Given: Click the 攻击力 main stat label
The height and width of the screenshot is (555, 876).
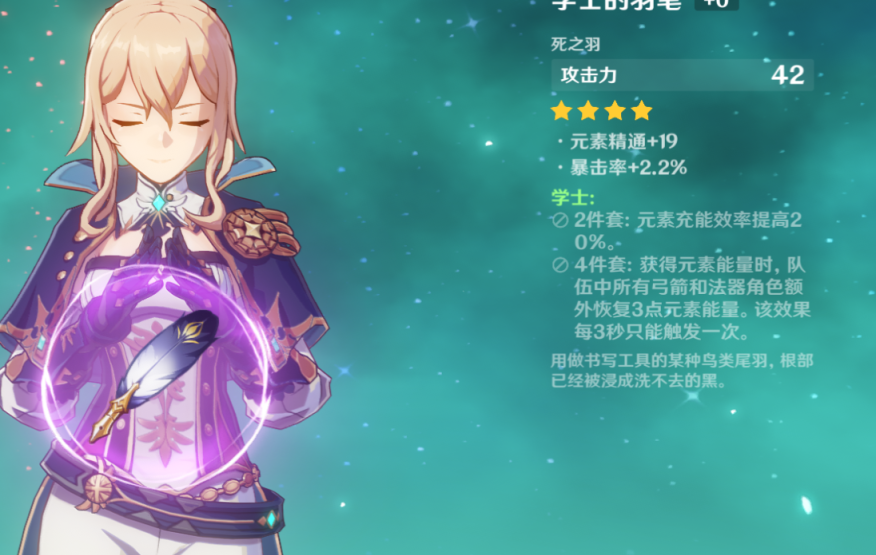Looking at the screenshot, I should tap(588, 75).
